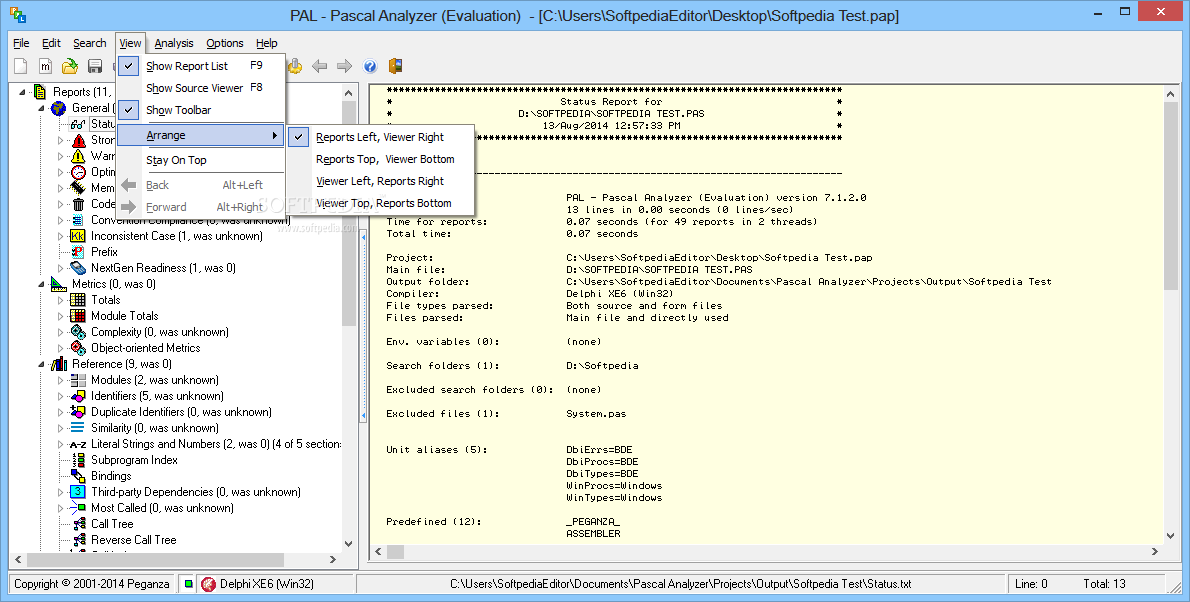Collapse the Reports root tree node
Viewport: 1190px width, 602px height.
[23, 92]
